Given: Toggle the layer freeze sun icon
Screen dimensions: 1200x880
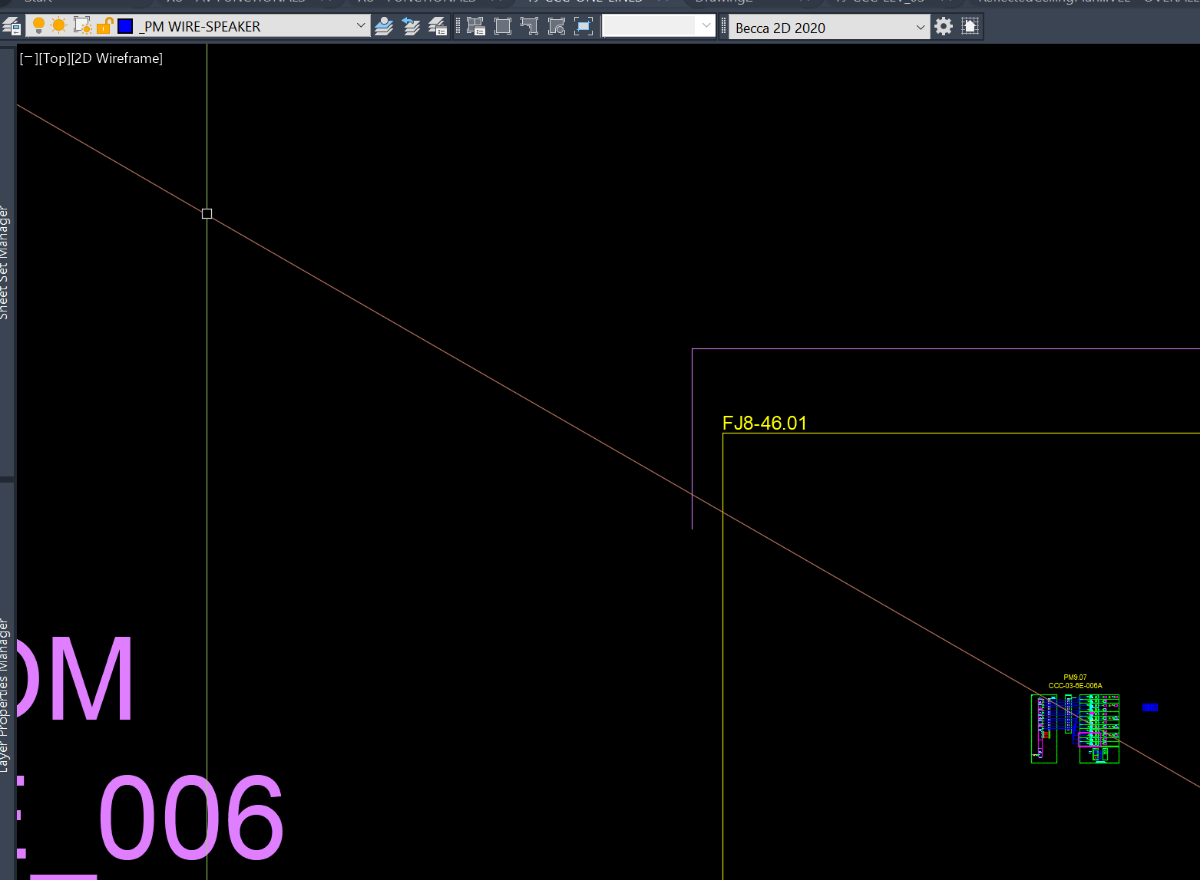Looking at the screenshot, I should (x=59, y=26).
